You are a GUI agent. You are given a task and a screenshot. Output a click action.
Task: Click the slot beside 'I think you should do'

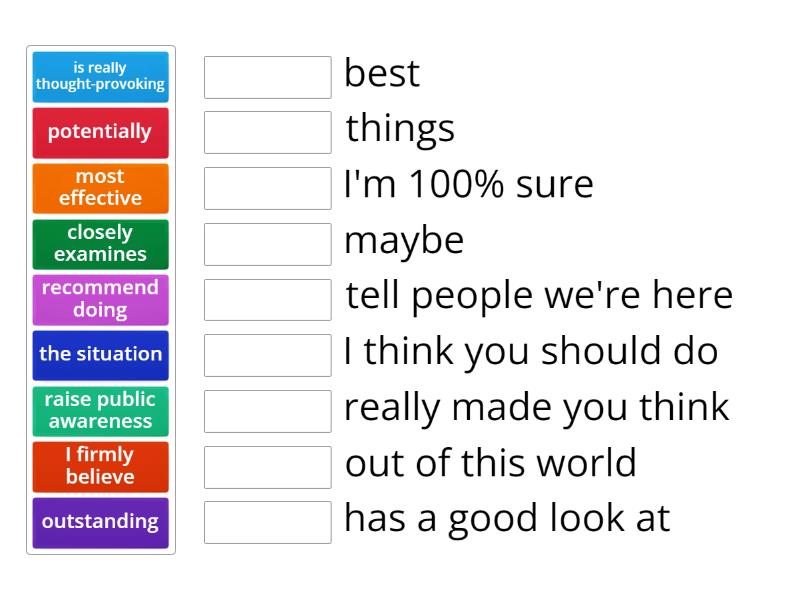pos(268,355)
